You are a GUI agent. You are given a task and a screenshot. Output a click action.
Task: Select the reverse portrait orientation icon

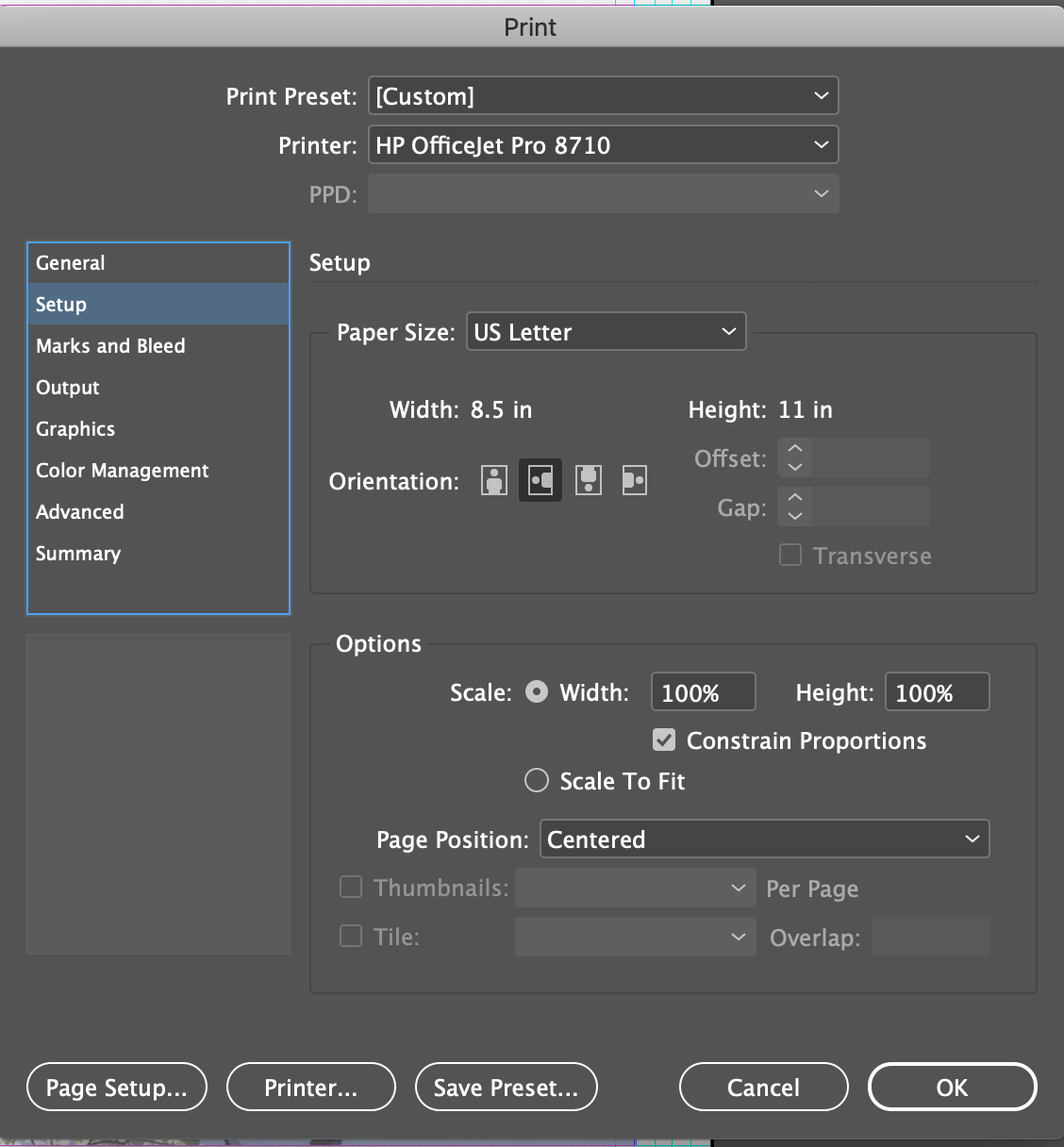588,480
